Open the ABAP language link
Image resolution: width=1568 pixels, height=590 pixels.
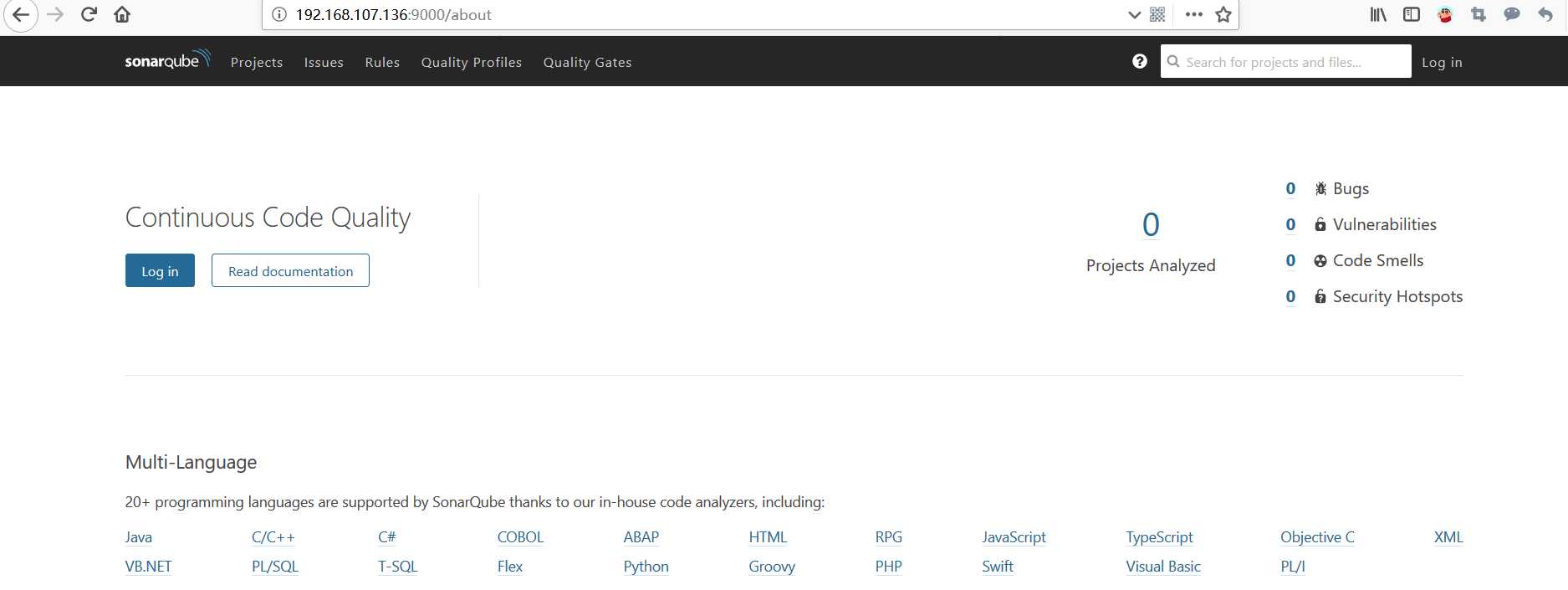coord(641,537)
